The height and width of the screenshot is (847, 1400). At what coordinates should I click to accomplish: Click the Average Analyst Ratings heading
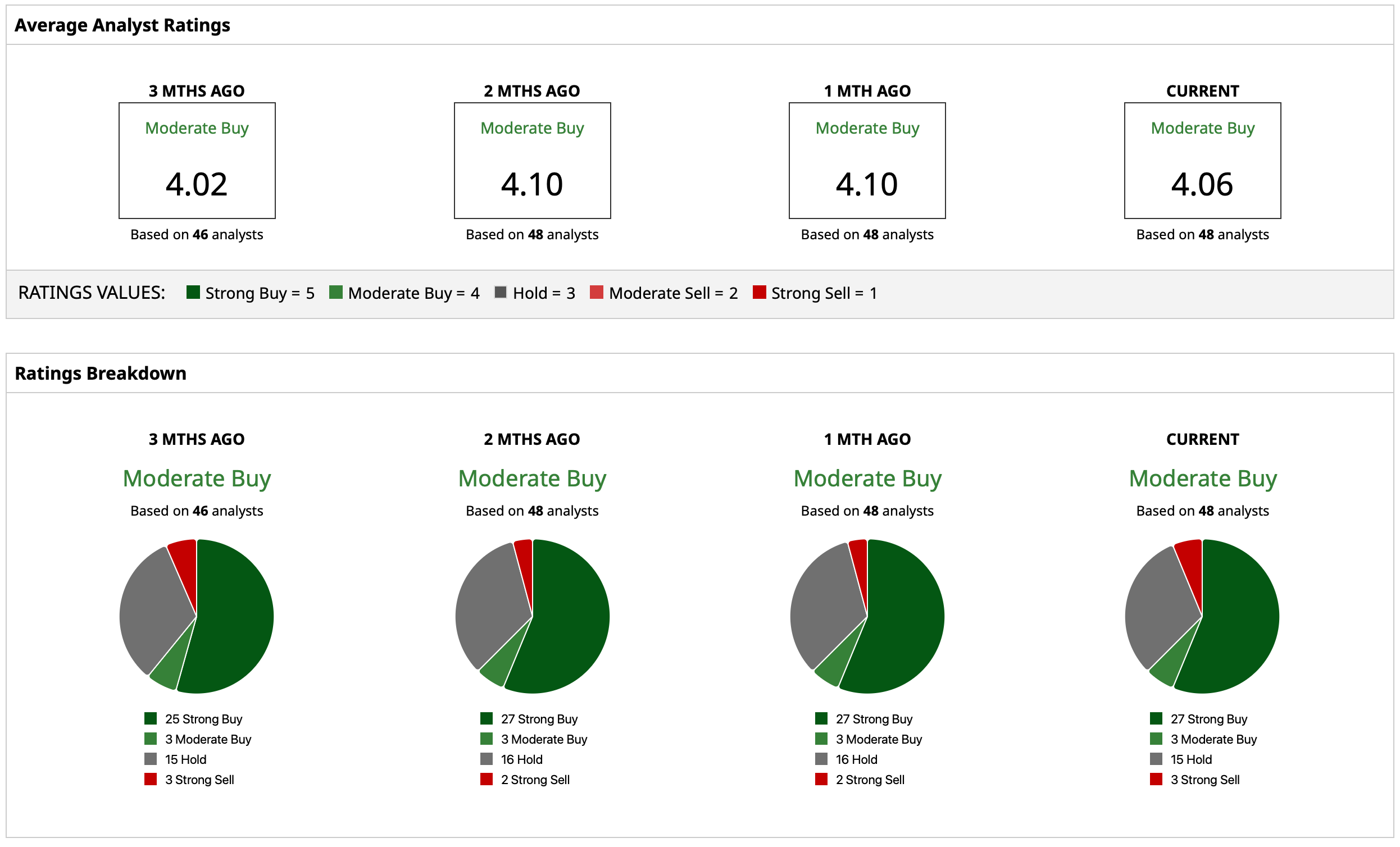122,25
